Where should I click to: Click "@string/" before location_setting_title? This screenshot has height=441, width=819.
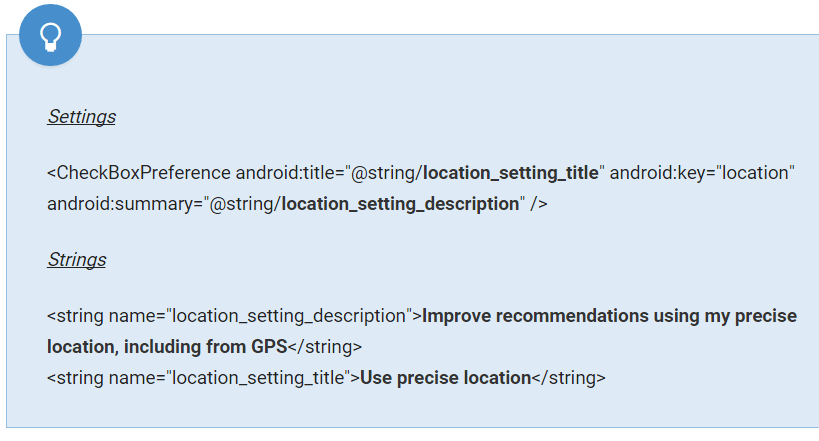pyautogui.click(x=386, y=172)
